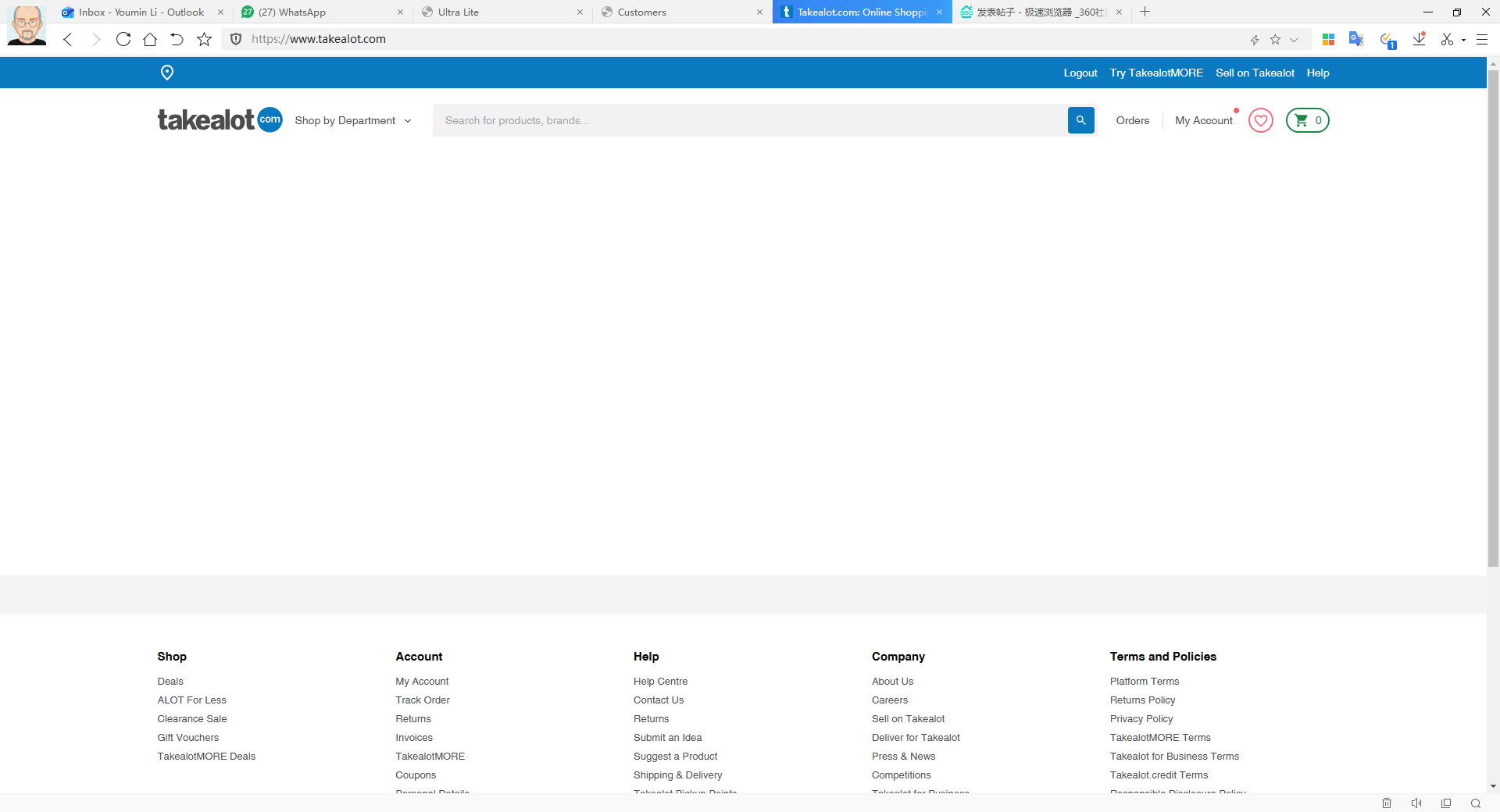Open the Privacy Policy footer link

1141,719
